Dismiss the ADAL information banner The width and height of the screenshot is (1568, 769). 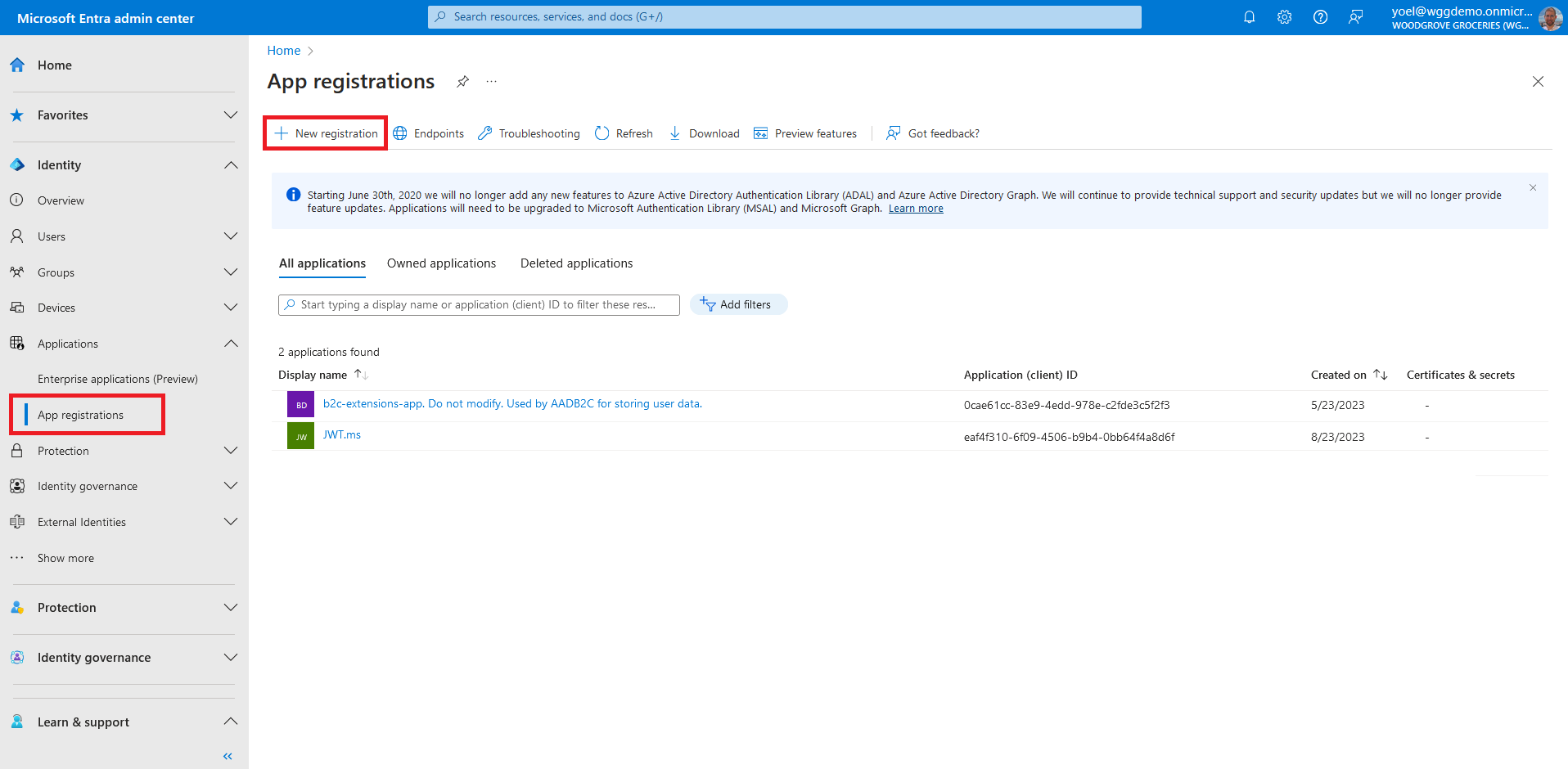1533,188
